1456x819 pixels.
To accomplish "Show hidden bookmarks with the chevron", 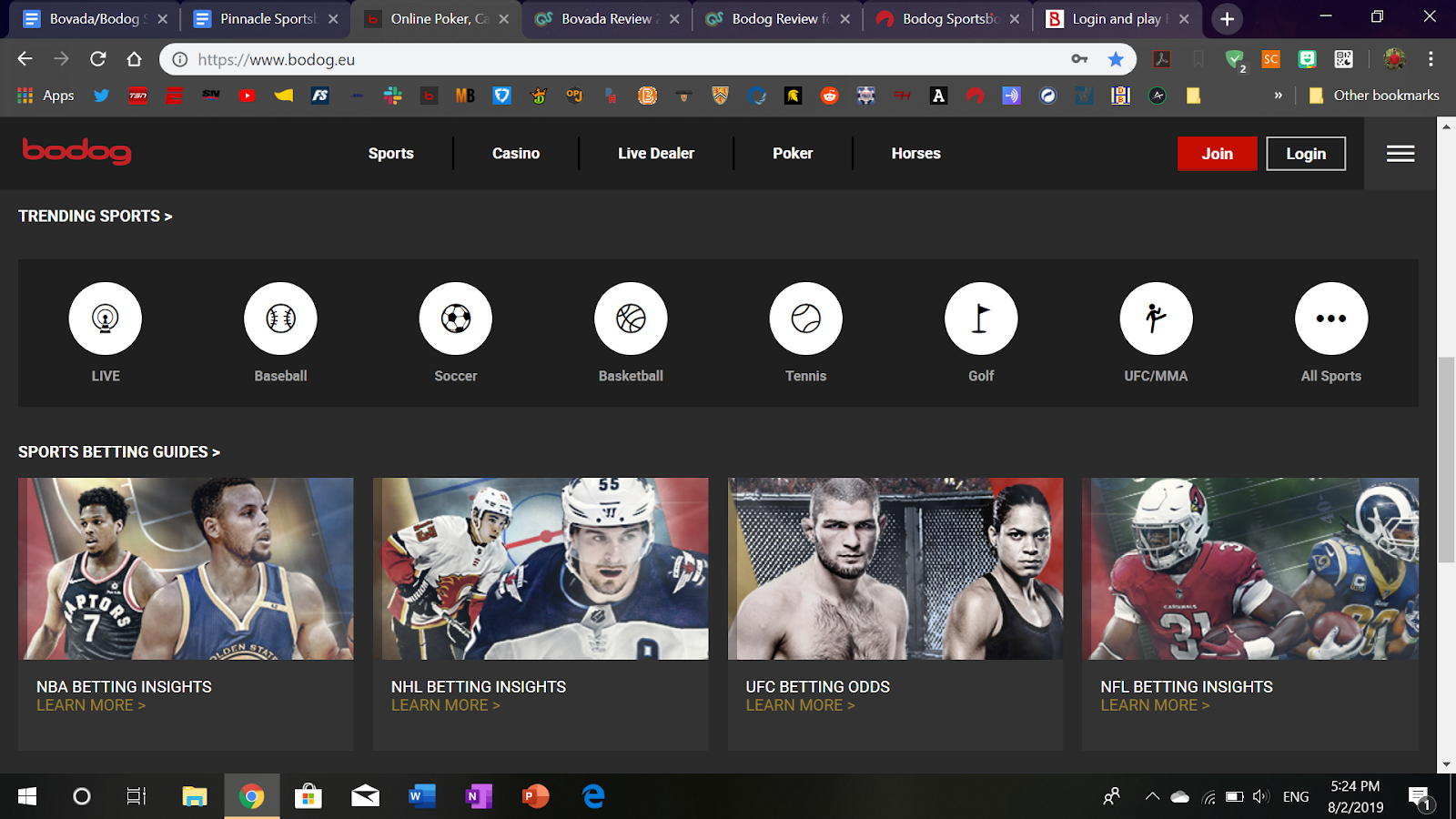I will tap(1279, 96).
